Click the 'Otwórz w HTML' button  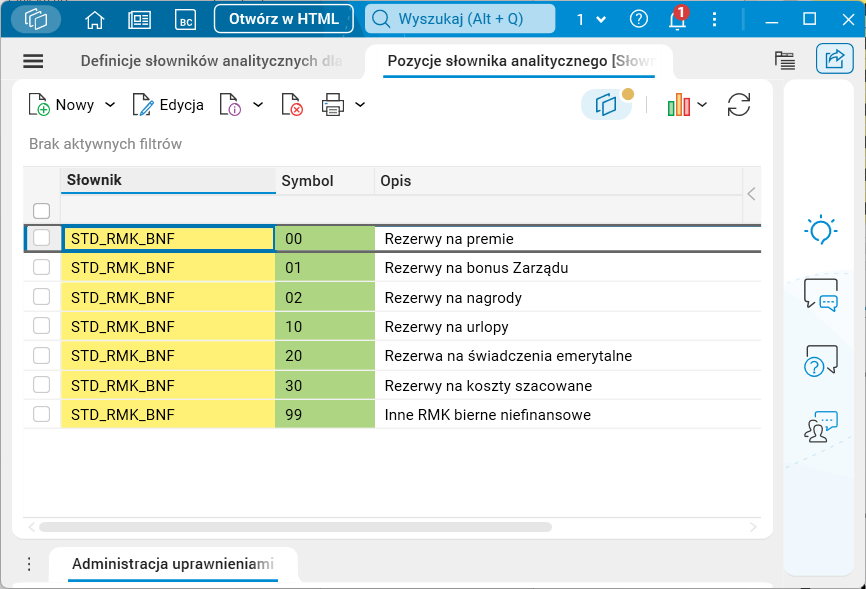(283, 17)
